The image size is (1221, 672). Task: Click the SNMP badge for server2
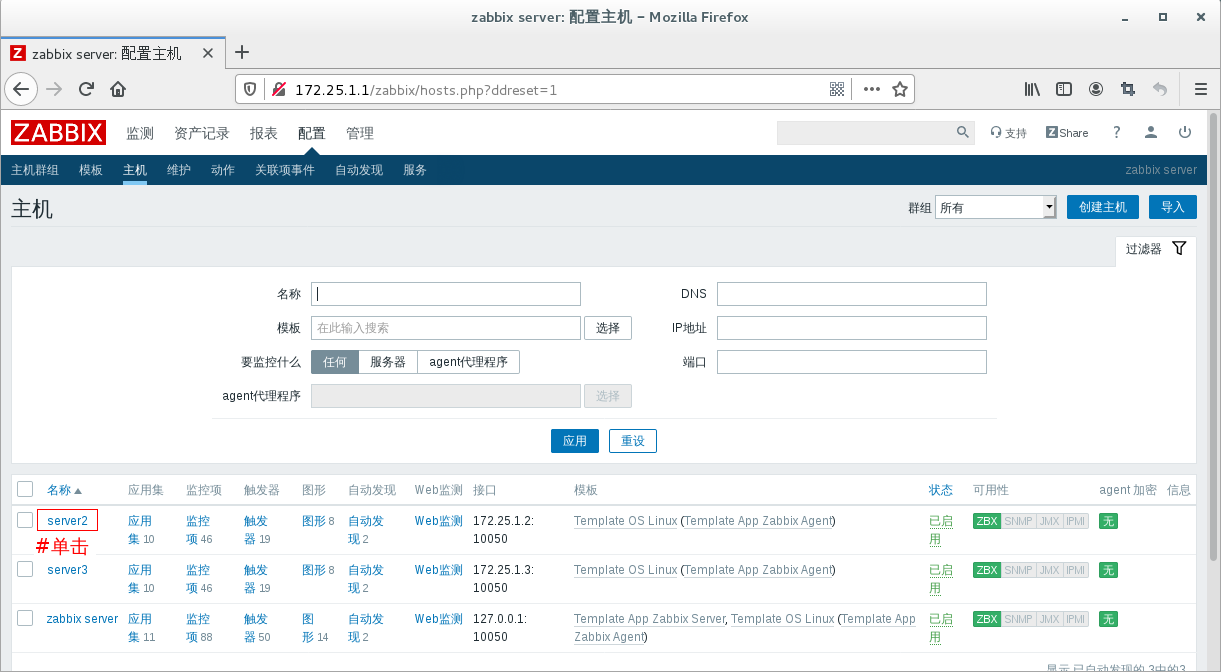pos(1018,521)
